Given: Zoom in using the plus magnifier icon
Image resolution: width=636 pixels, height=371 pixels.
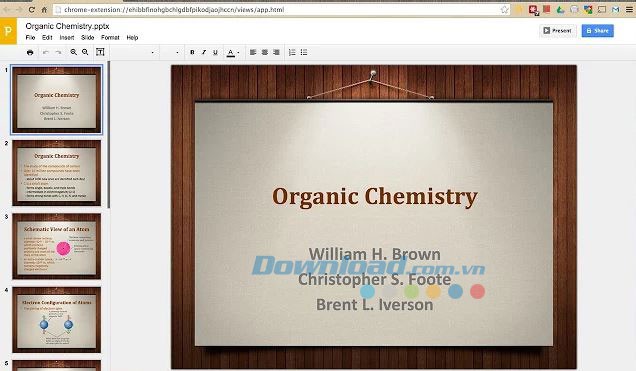Looking at the screenshot, I should pyautogui.click(x=73, y=52).
